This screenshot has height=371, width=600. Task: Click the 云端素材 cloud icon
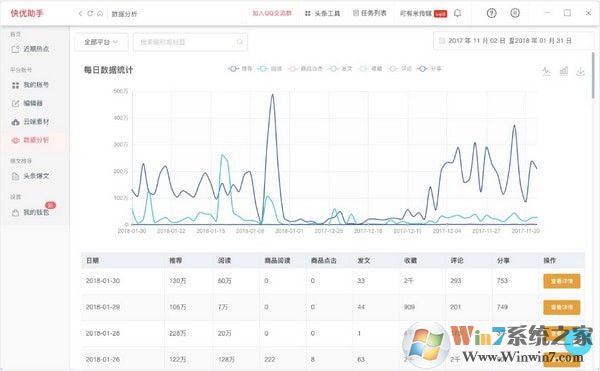15,122
